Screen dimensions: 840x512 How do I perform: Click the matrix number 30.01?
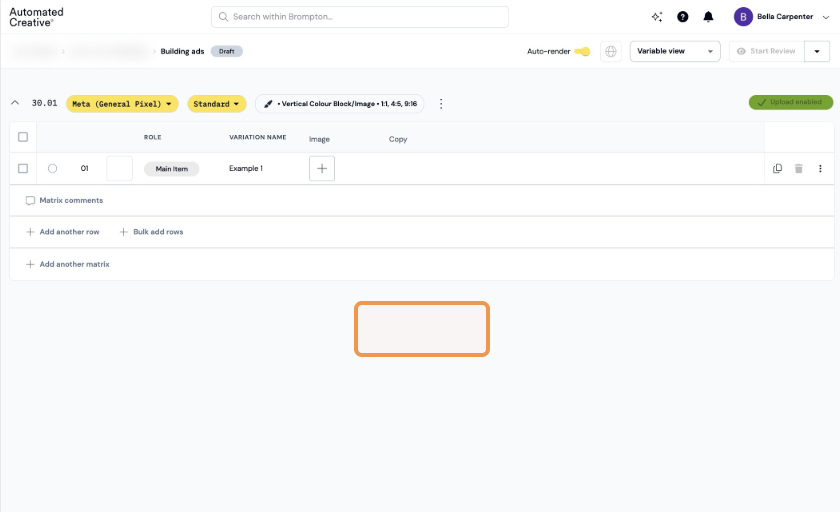(x=44, y=103)
